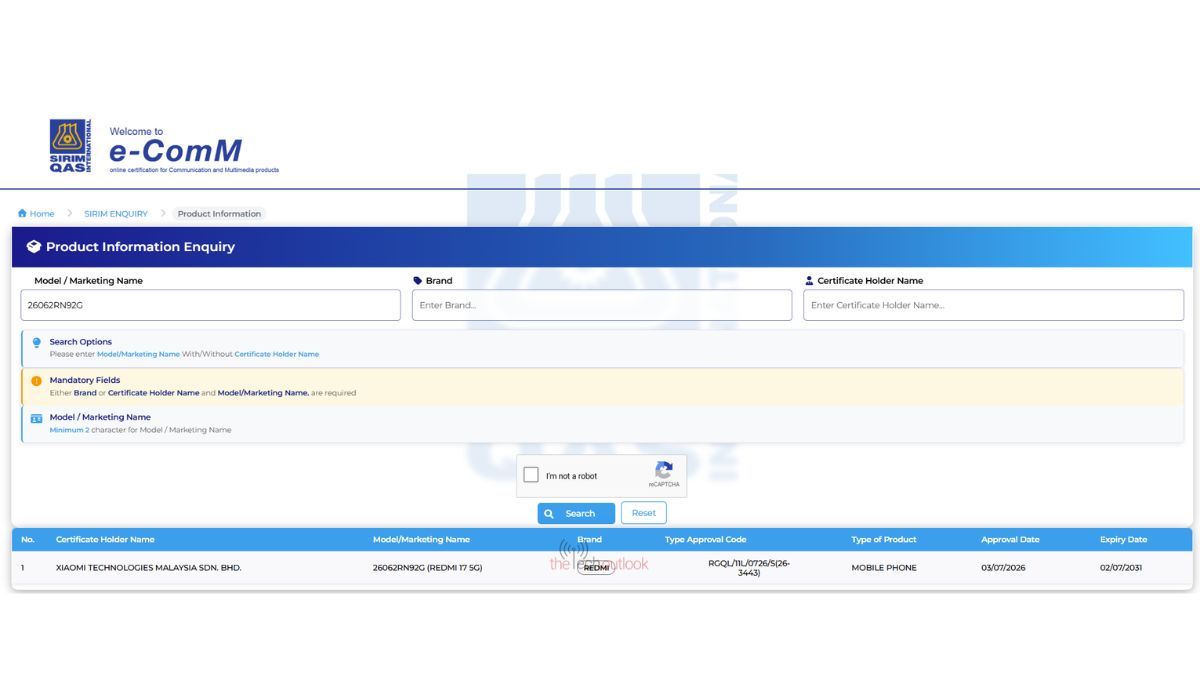
Task: Click the tag icon next to Brand
Action: coord(418,281)
